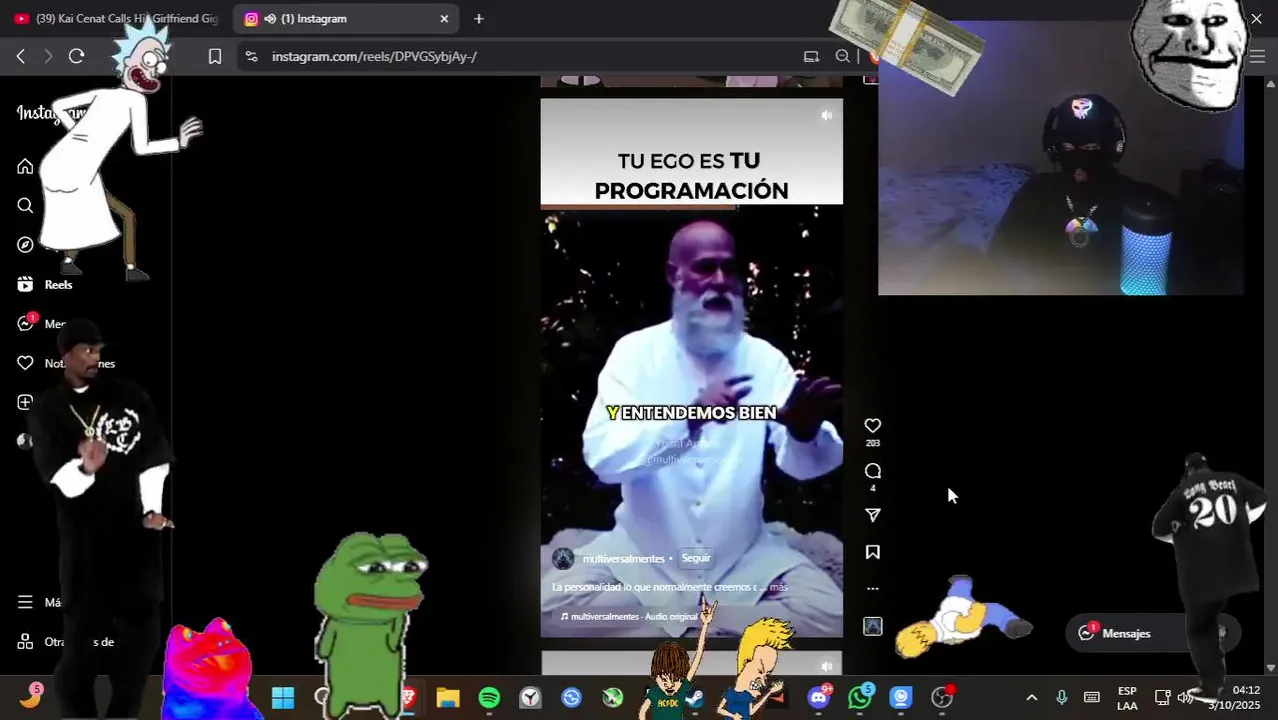The width and height of the screenshot is (1278, 720).
Task: Bookmark this page in browser toolbar
Action: pos(214,56)
